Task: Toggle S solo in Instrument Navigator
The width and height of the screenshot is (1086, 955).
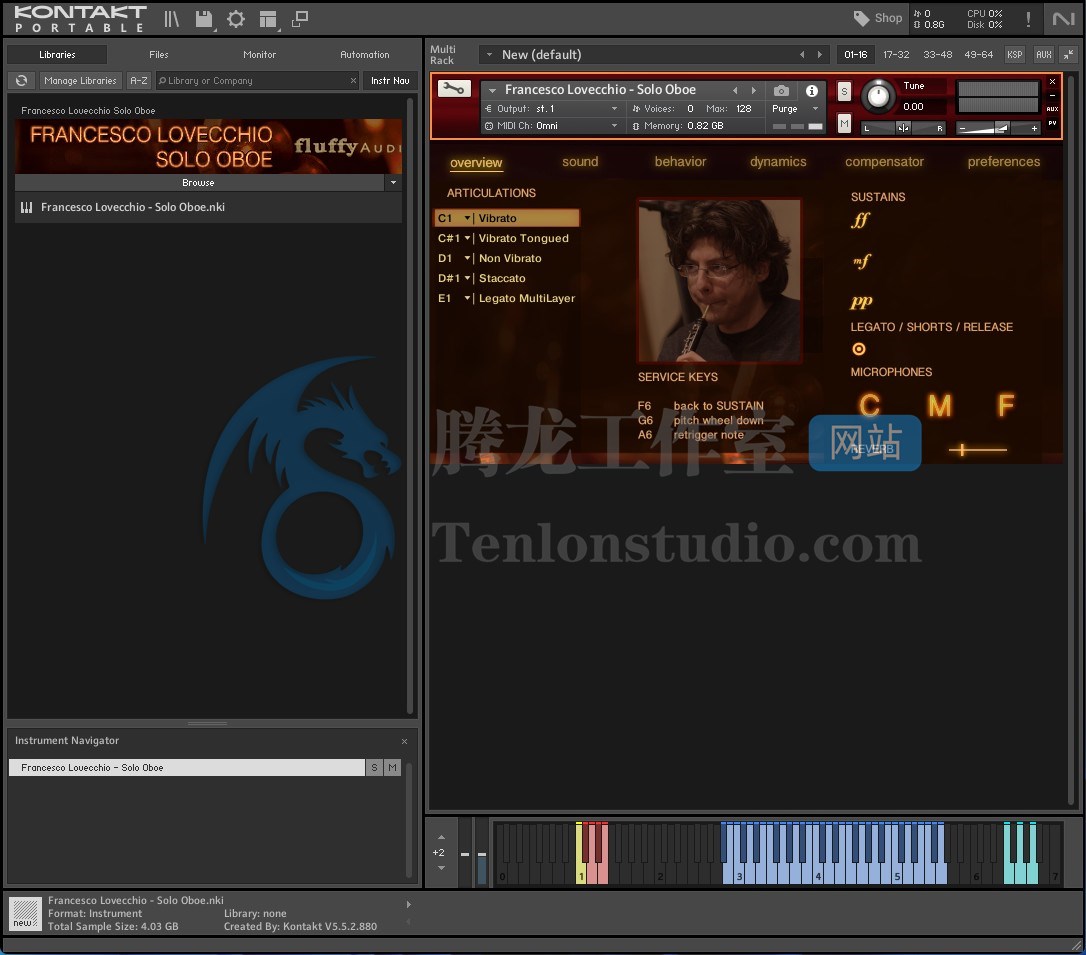Action: 374,767
